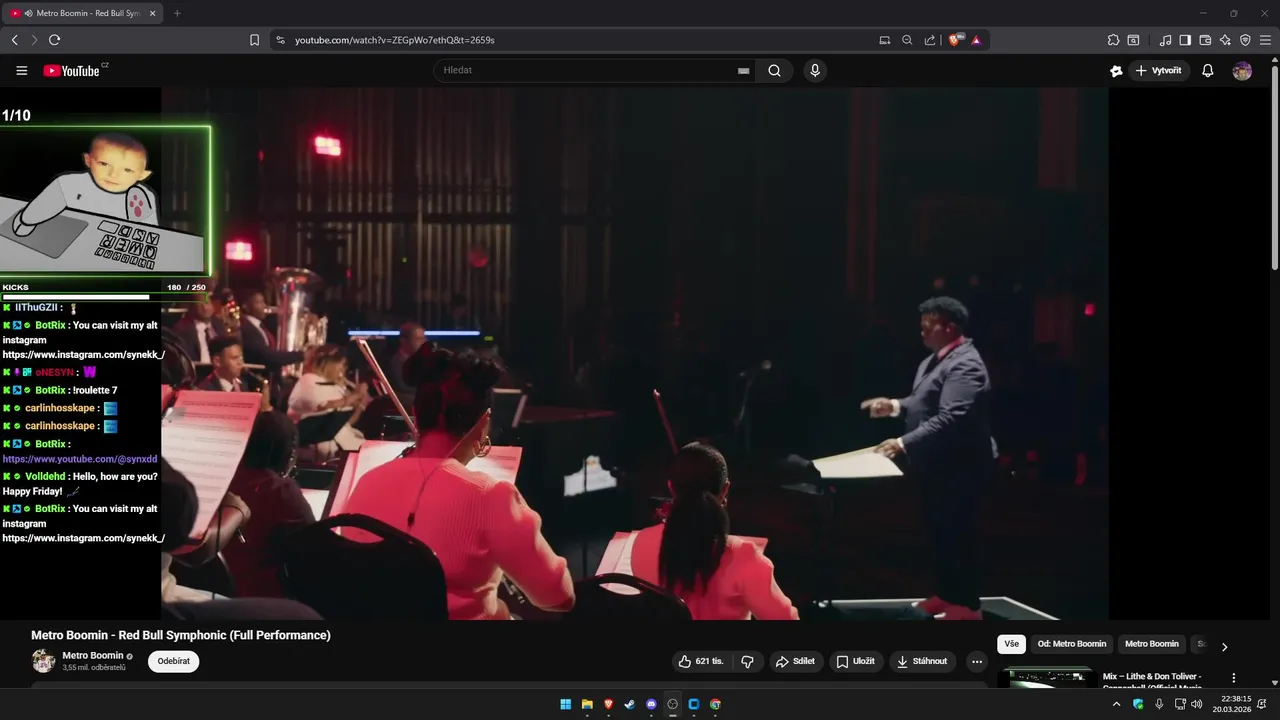Open the youtube.com/@synxdd chat link
1280x720 pixels.
point(80,459)
